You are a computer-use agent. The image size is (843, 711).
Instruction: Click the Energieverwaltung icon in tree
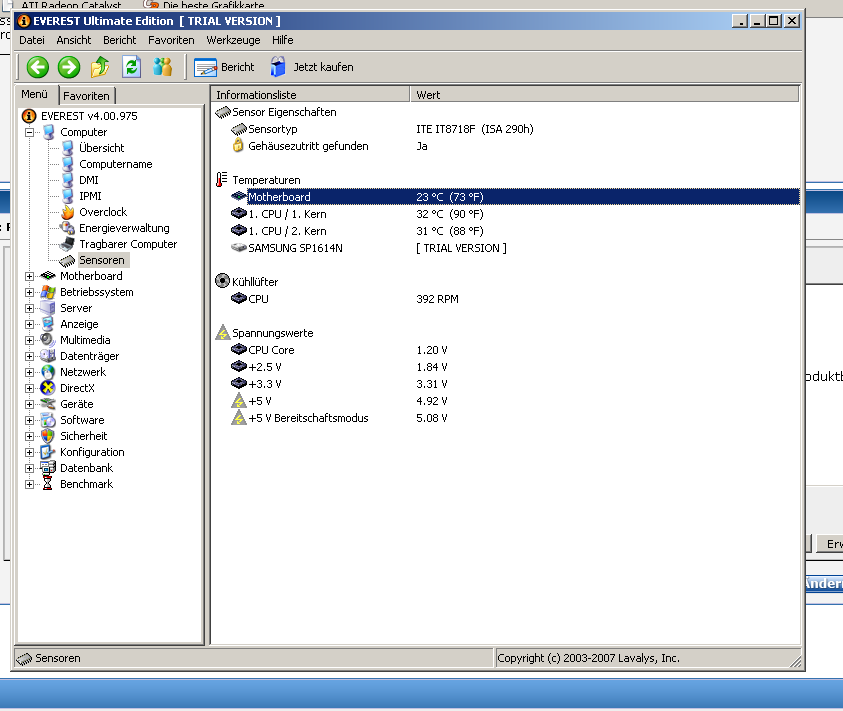pos(67,228)
